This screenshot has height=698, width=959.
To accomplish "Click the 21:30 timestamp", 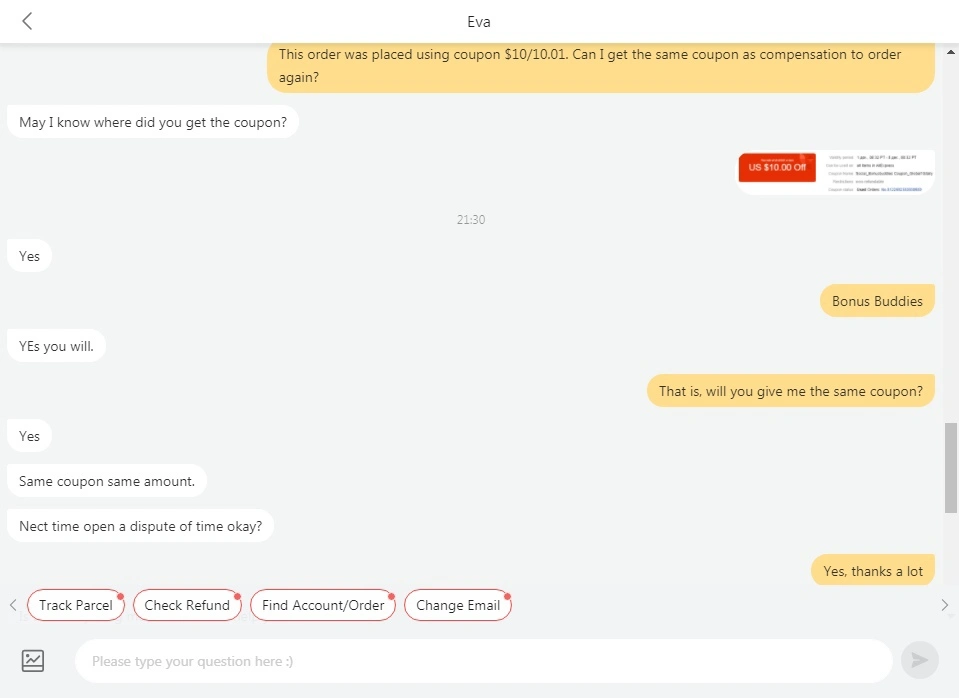I will point(471,220).
